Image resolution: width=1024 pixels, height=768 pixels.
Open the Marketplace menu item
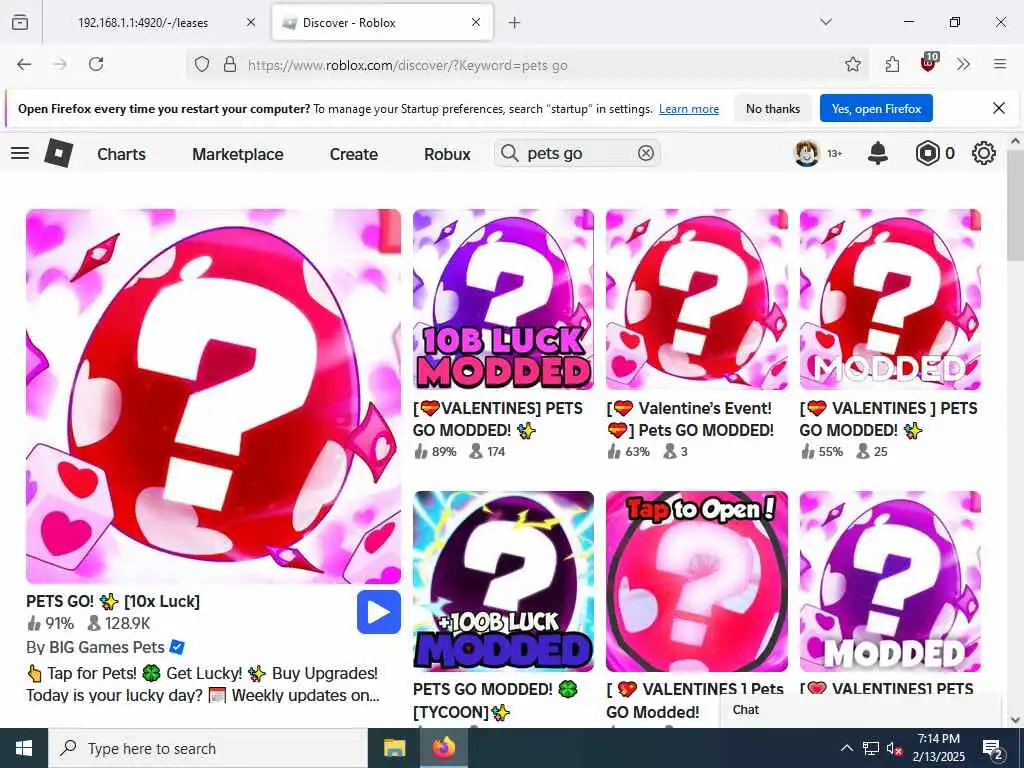tap(238, 154)
